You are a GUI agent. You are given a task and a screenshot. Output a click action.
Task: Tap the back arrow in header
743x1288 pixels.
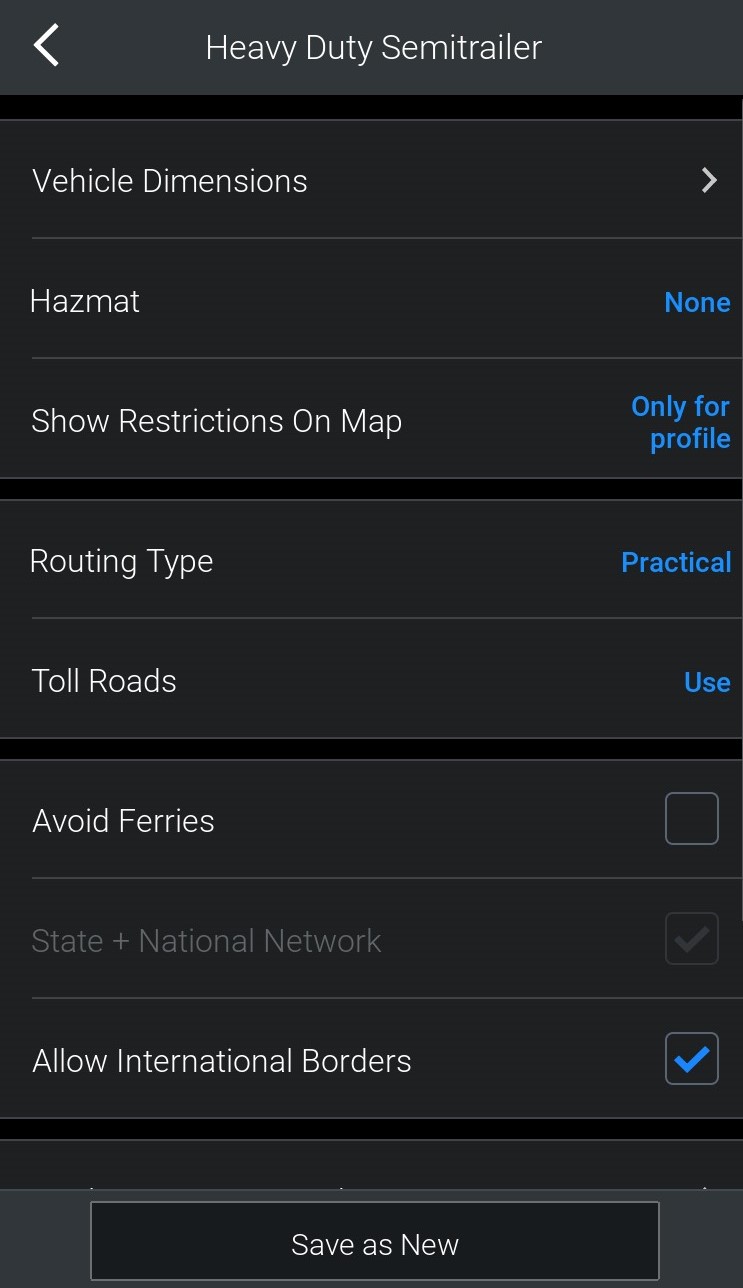47,47
